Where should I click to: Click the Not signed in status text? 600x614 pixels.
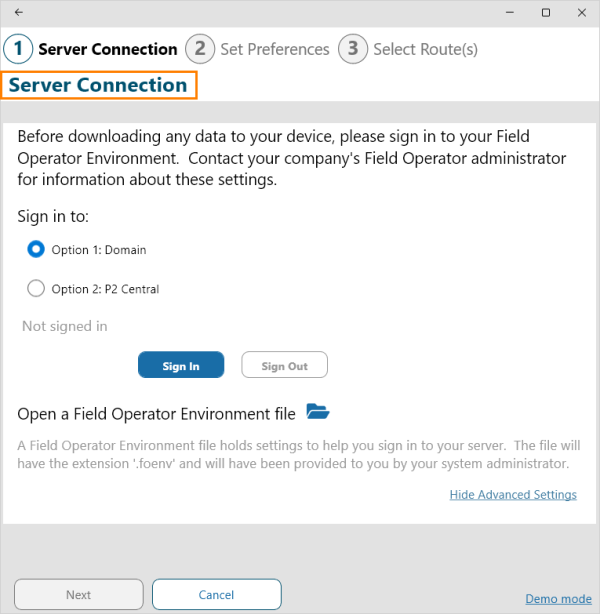[65, 326]
